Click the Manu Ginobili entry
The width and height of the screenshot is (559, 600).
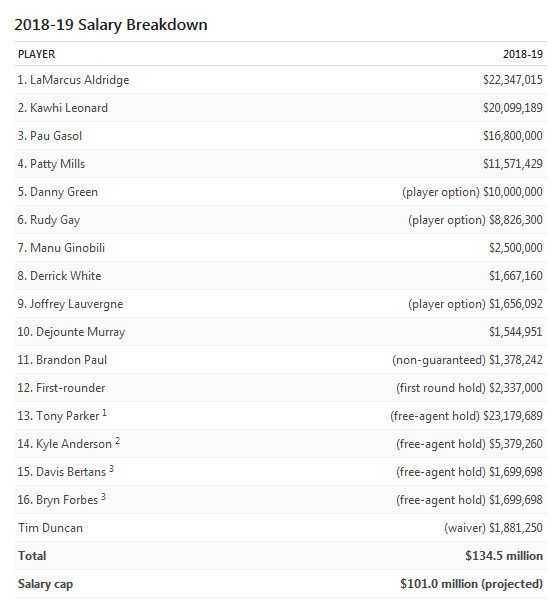(61, 248)
